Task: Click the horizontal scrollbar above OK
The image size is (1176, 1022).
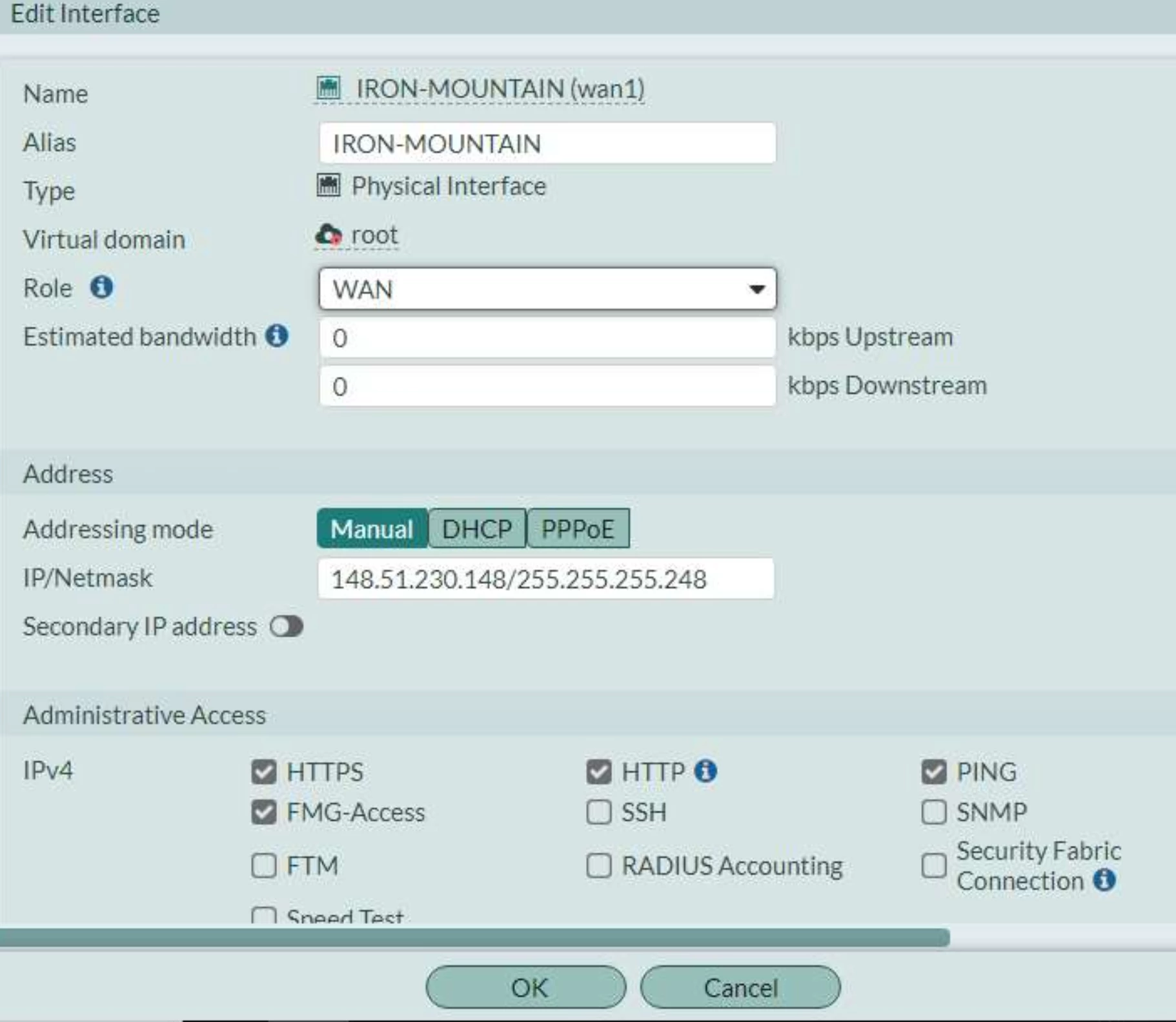Action: click(x=474, y=937)
